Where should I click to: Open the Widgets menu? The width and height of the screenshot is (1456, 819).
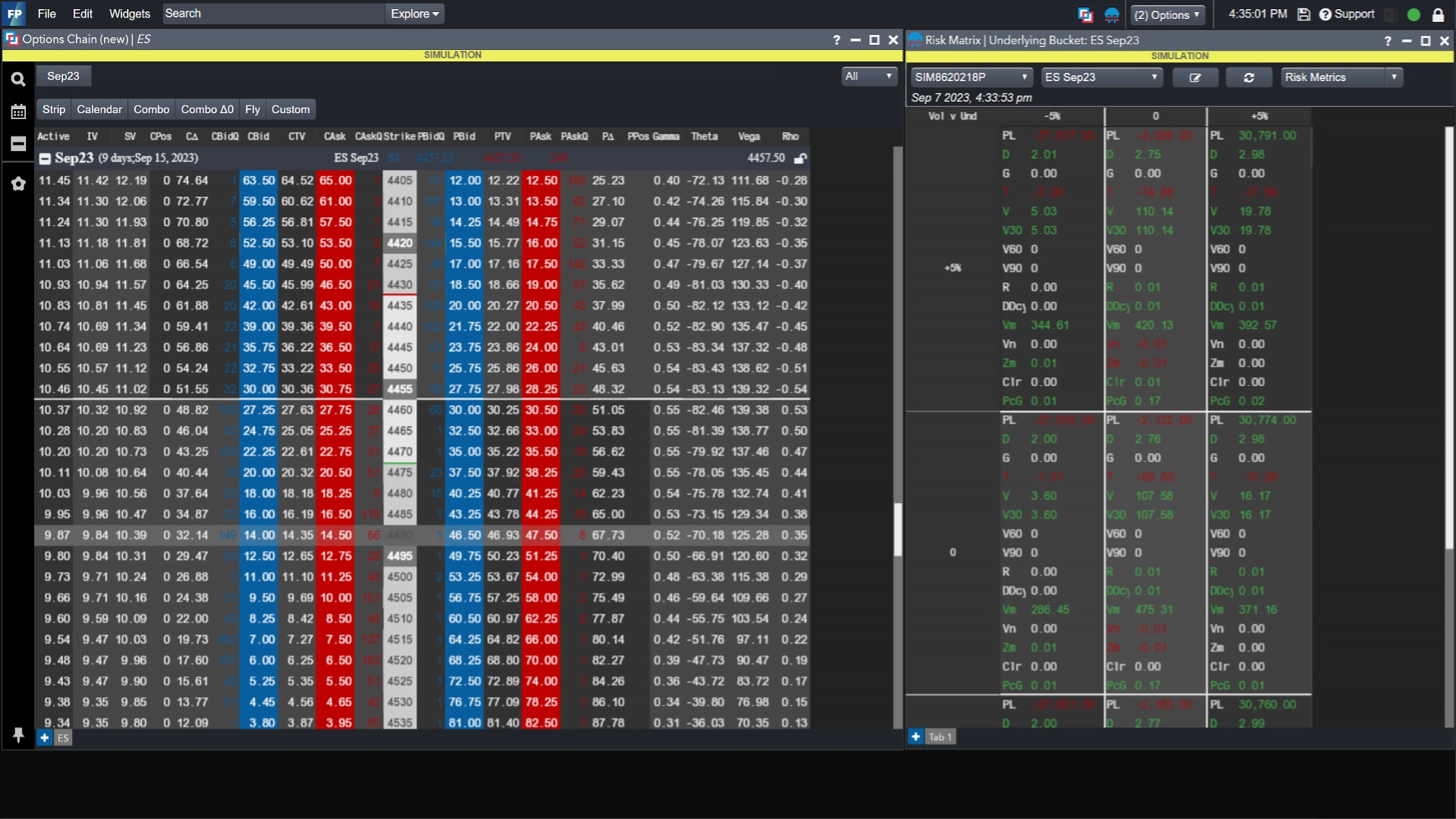129,13
